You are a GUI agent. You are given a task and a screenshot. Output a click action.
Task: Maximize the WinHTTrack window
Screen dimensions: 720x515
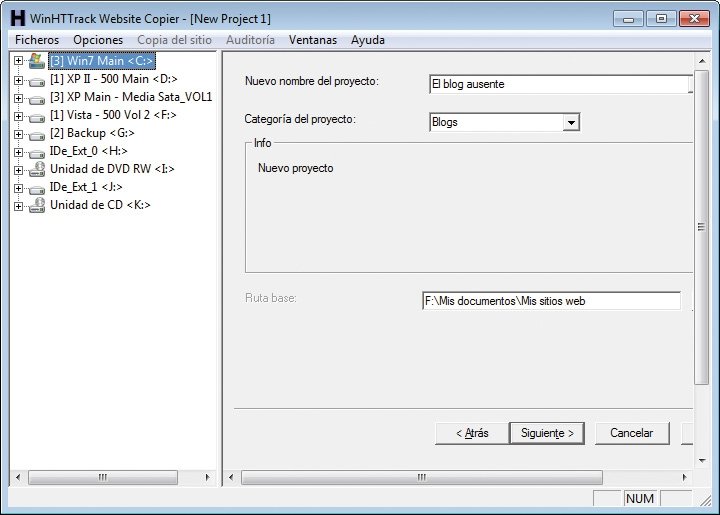pyautogui.click(x=661, y=19)
